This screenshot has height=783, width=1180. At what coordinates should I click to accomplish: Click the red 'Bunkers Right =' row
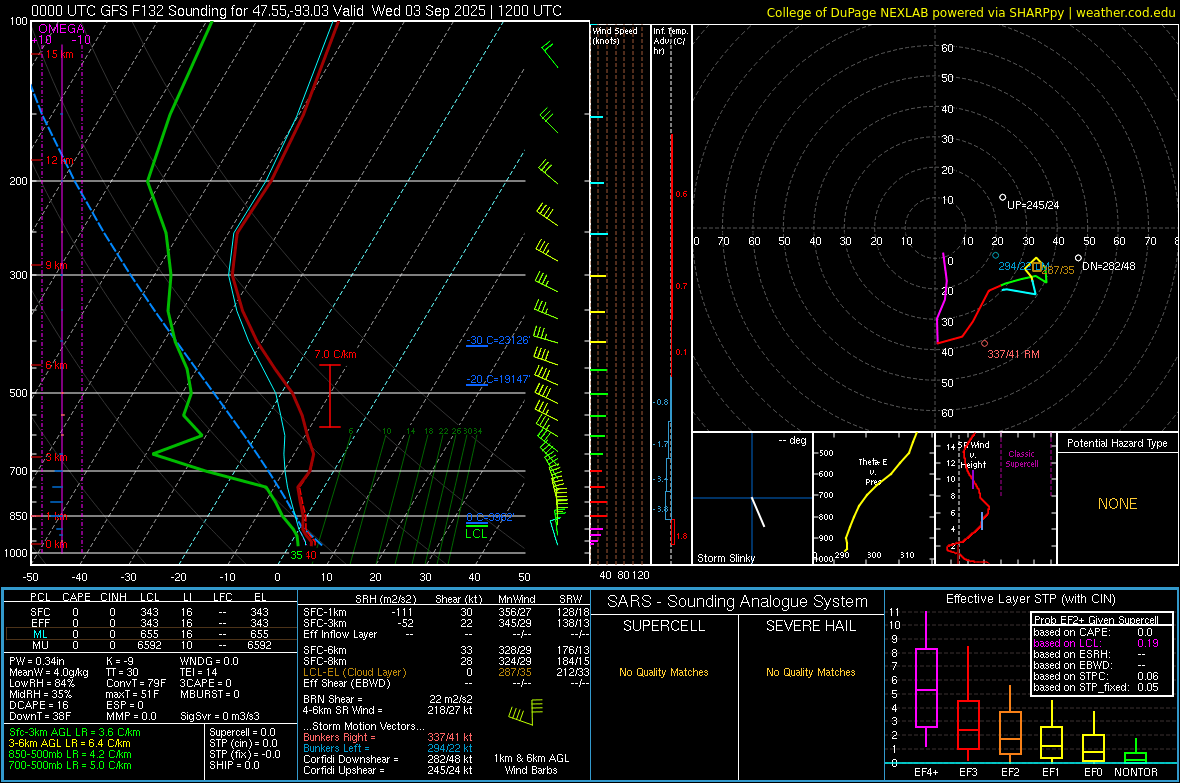click(388, 737)
